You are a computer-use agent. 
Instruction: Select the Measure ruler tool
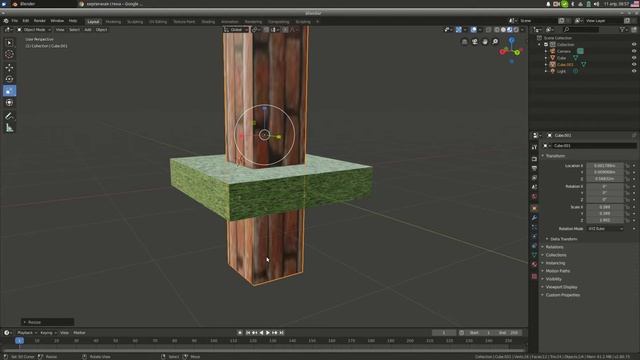[9, 128]
